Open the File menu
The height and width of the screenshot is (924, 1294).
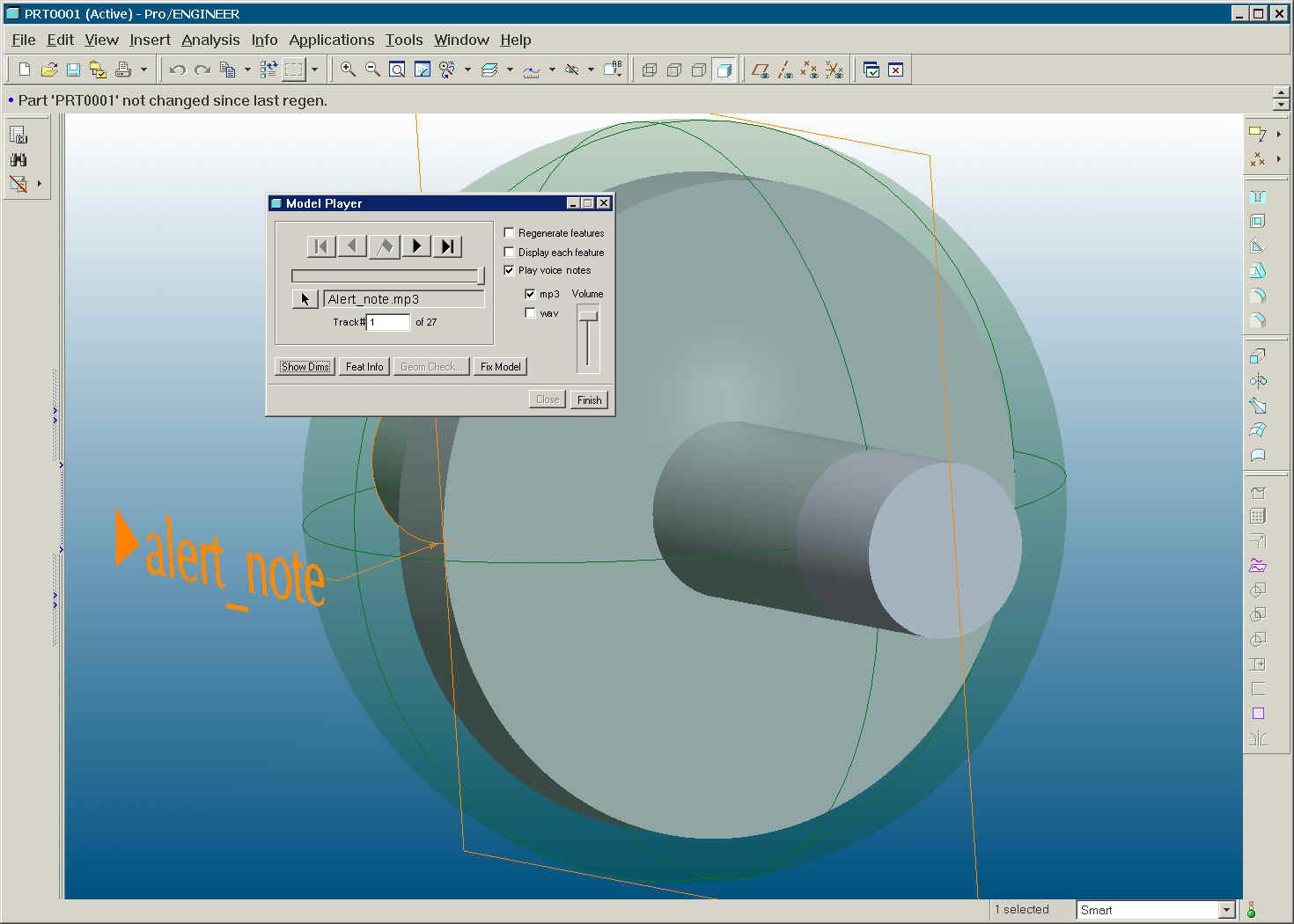coord(24,40)
